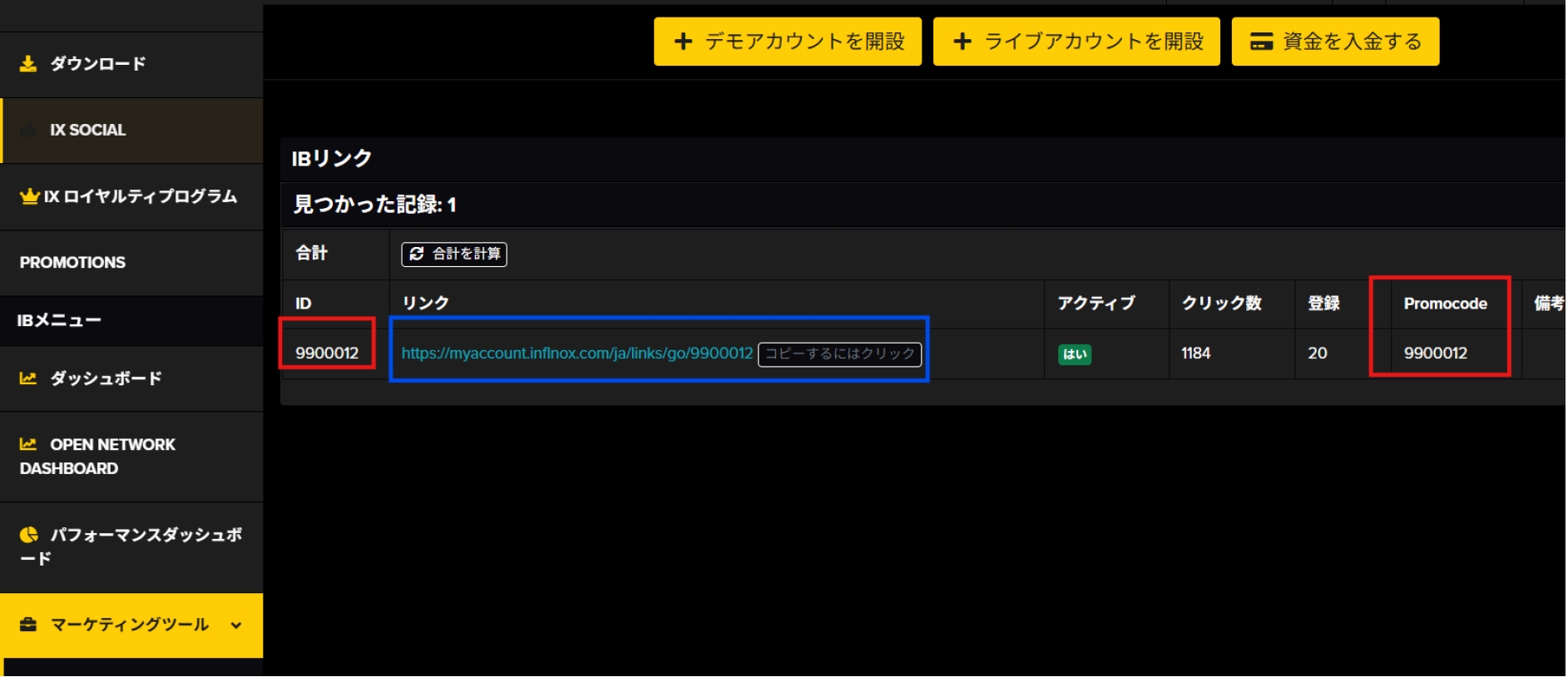
Task: Click the Promocode column header
Action: [1445, 304]
